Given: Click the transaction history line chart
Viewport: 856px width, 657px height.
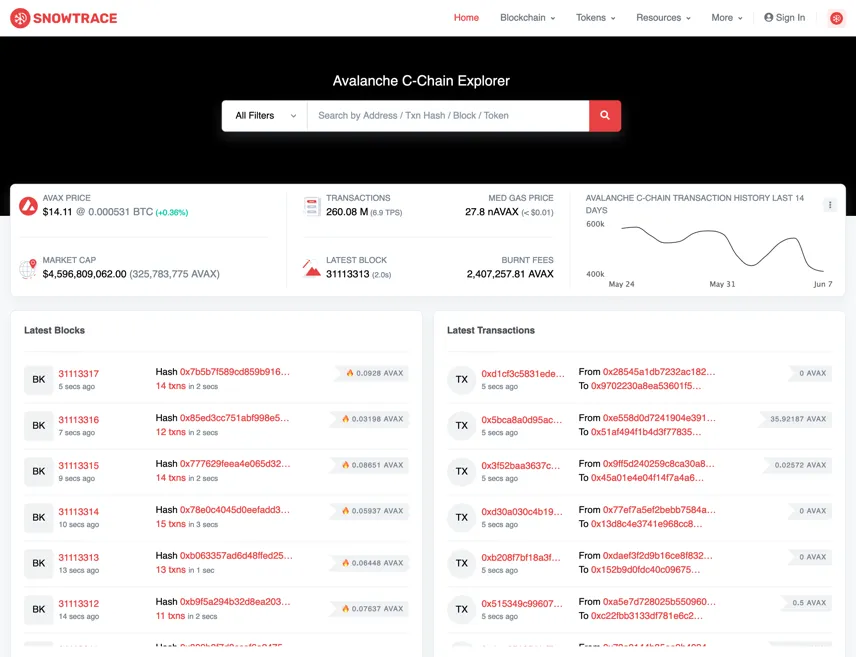Looking at the screenshot, I should pos(722,249).
